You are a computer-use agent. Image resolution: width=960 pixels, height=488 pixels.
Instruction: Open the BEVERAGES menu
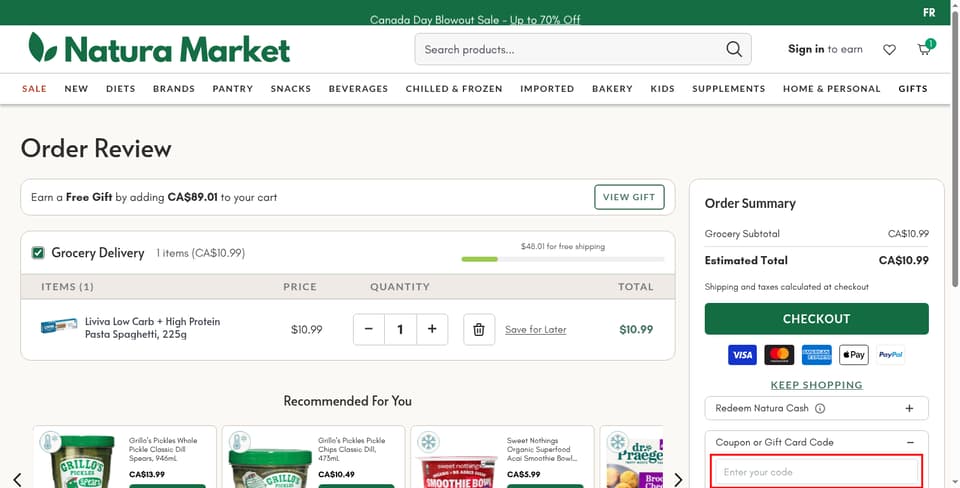tap(358, 89)
